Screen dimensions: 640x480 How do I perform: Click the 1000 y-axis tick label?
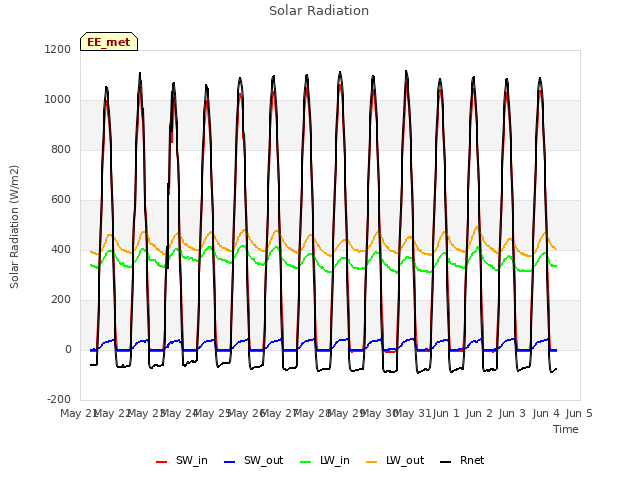(58, 100)
